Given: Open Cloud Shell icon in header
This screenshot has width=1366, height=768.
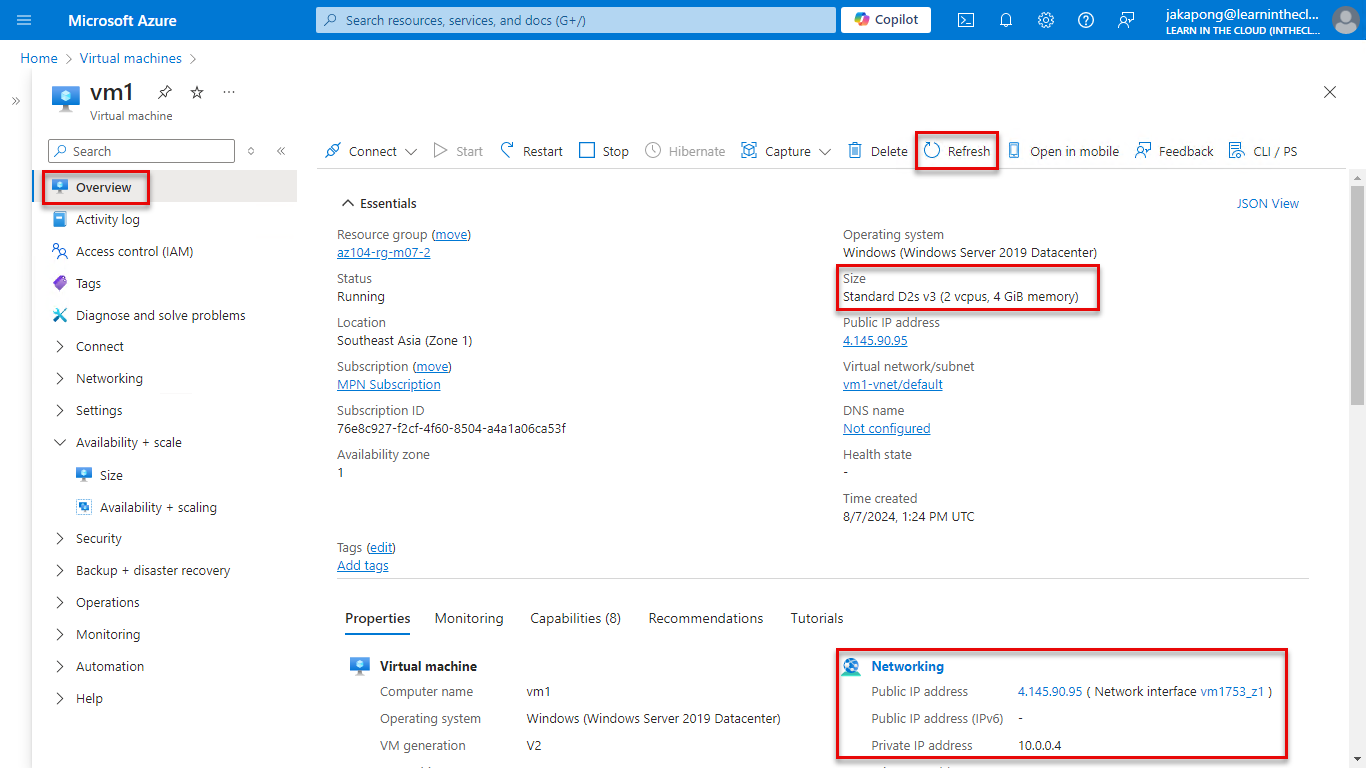Looking at the screenshot, I should pyautogui.click(x=966, y=20).
